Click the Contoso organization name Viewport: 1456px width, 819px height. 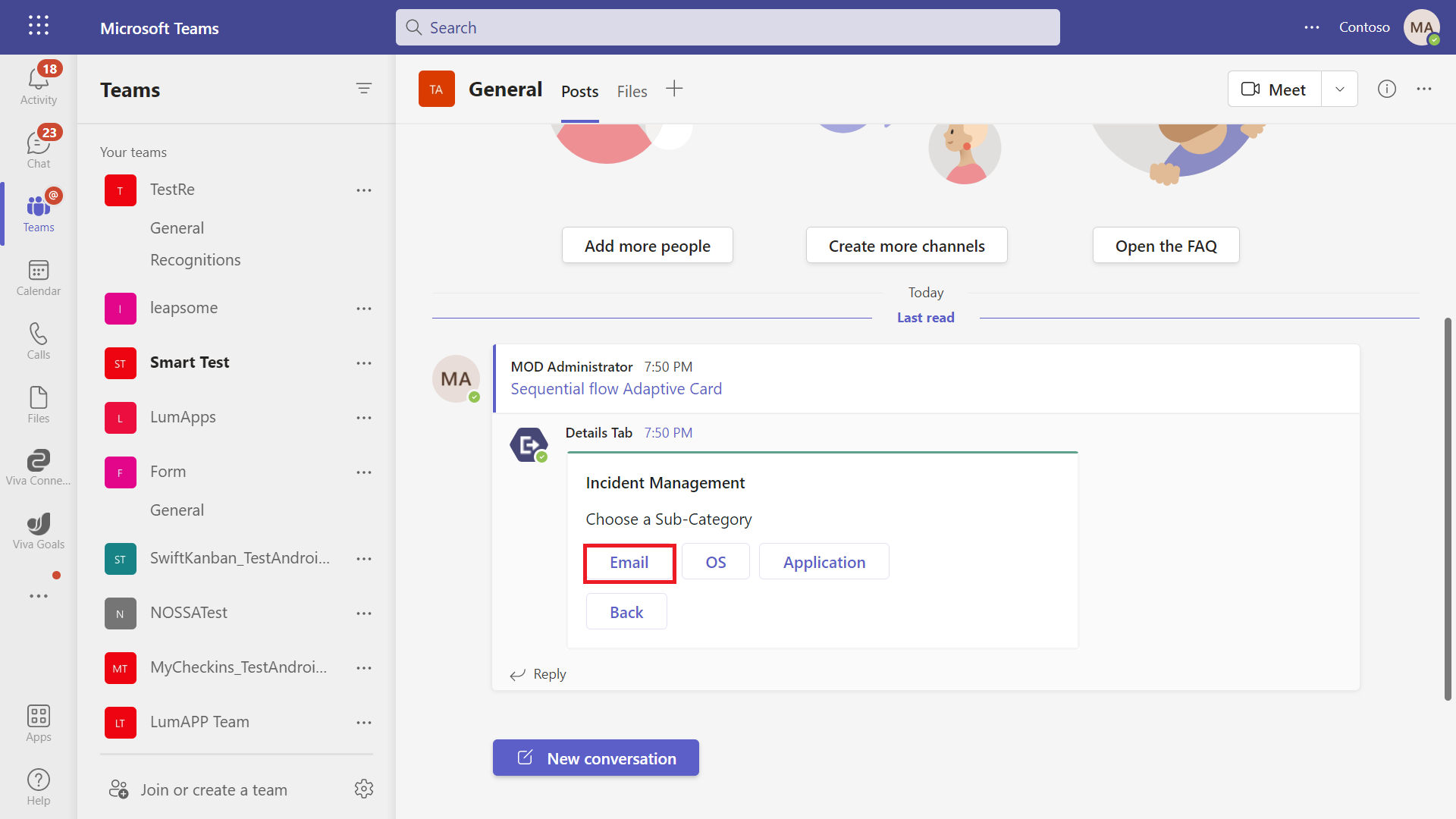click(1363, 27)
